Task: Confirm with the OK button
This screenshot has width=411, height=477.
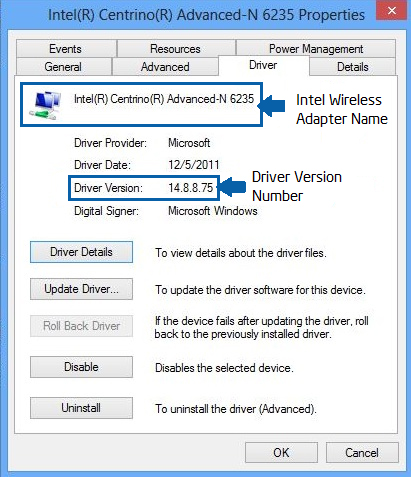Action: [281, 453]
